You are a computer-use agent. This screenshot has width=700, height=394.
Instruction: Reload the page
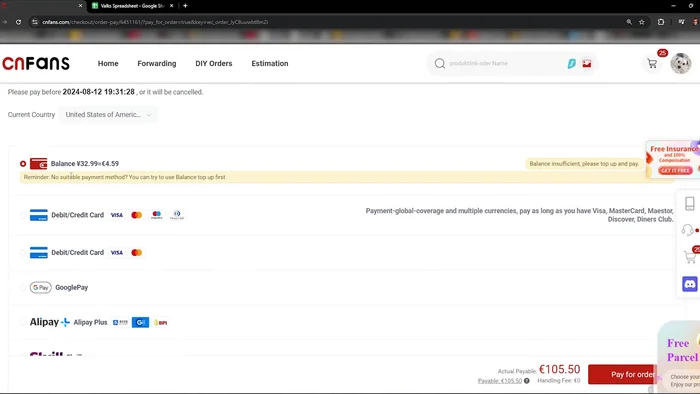[18, 22]
